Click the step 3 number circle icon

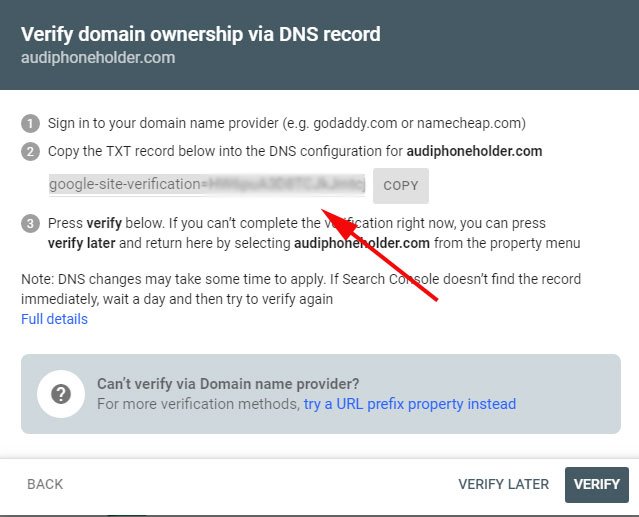[x=31, y=224]
